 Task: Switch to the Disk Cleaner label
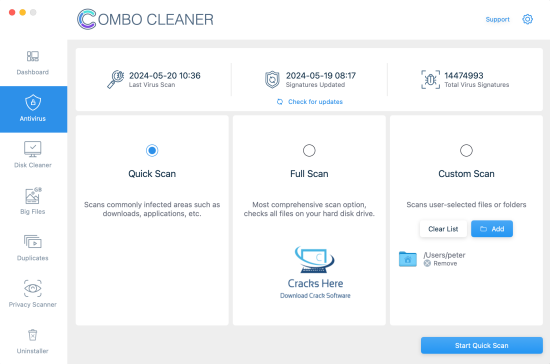(x=33, y=165)
